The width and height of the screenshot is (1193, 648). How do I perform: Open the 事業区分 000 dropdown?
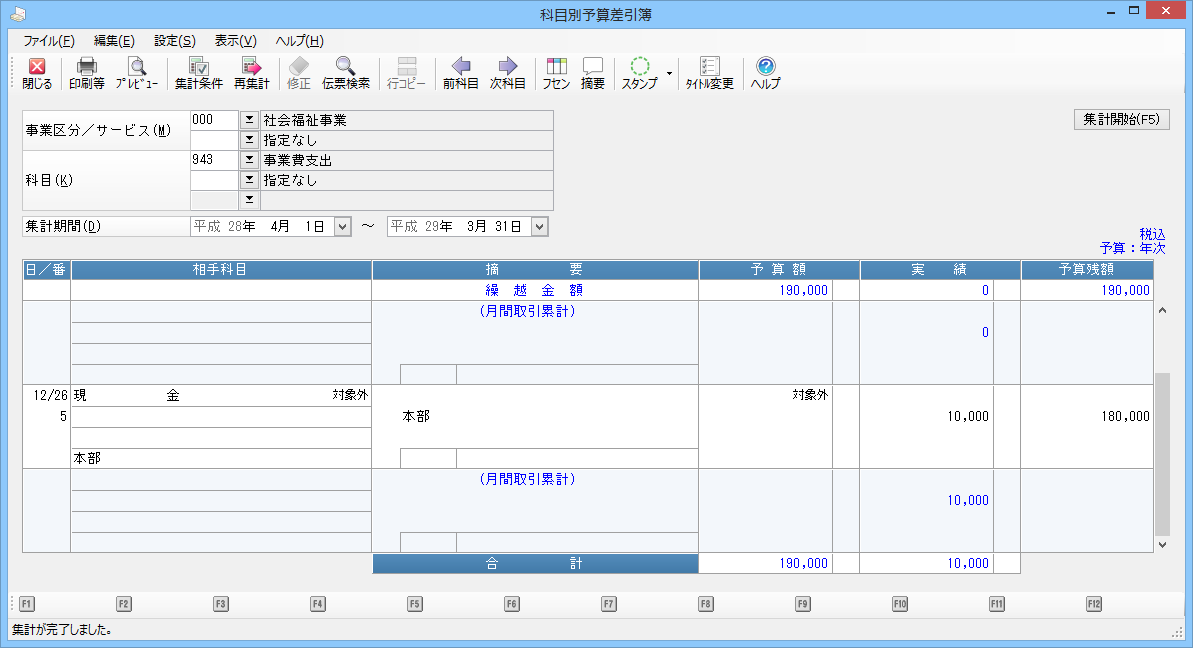click(249, 120)
